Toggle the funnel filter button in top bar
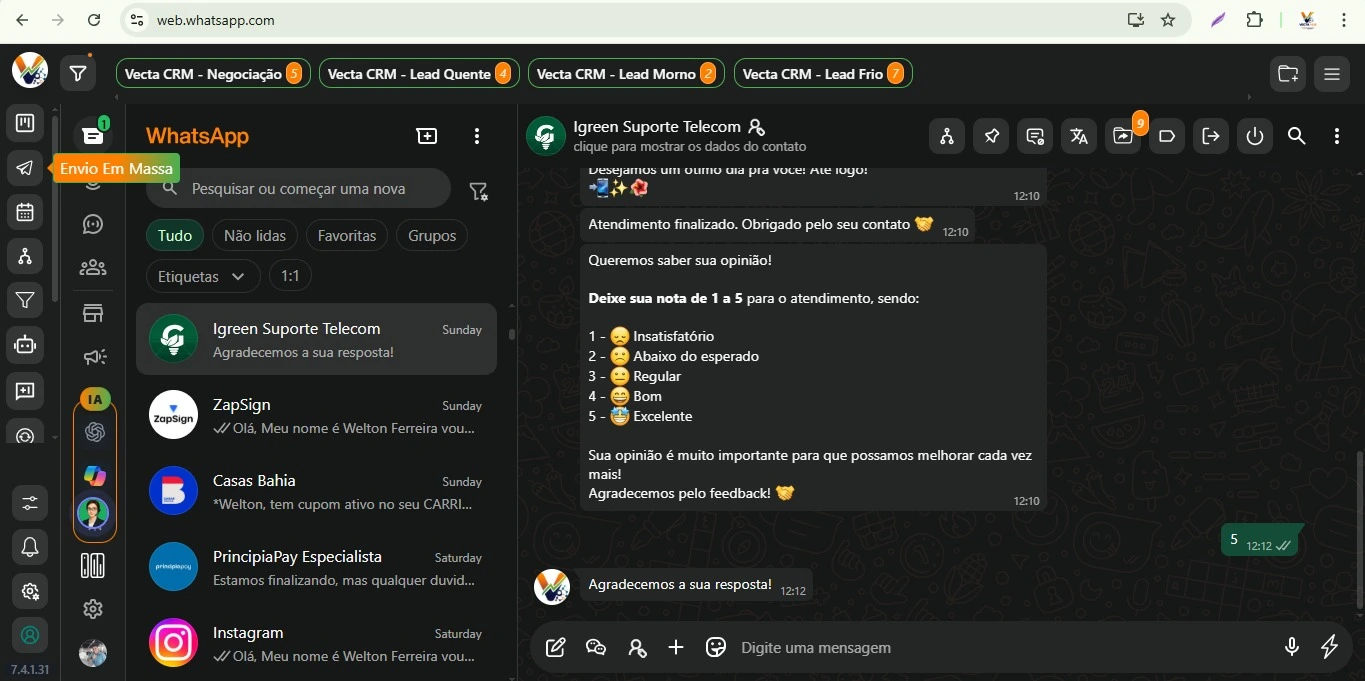Screen dimensions: 1365x681 pos(78,73)
